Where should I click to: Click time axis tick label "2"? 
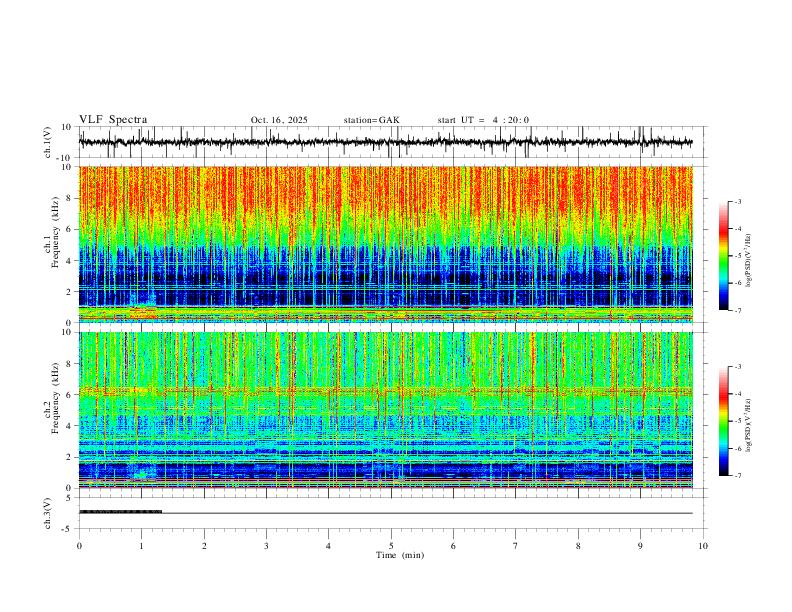204,546
